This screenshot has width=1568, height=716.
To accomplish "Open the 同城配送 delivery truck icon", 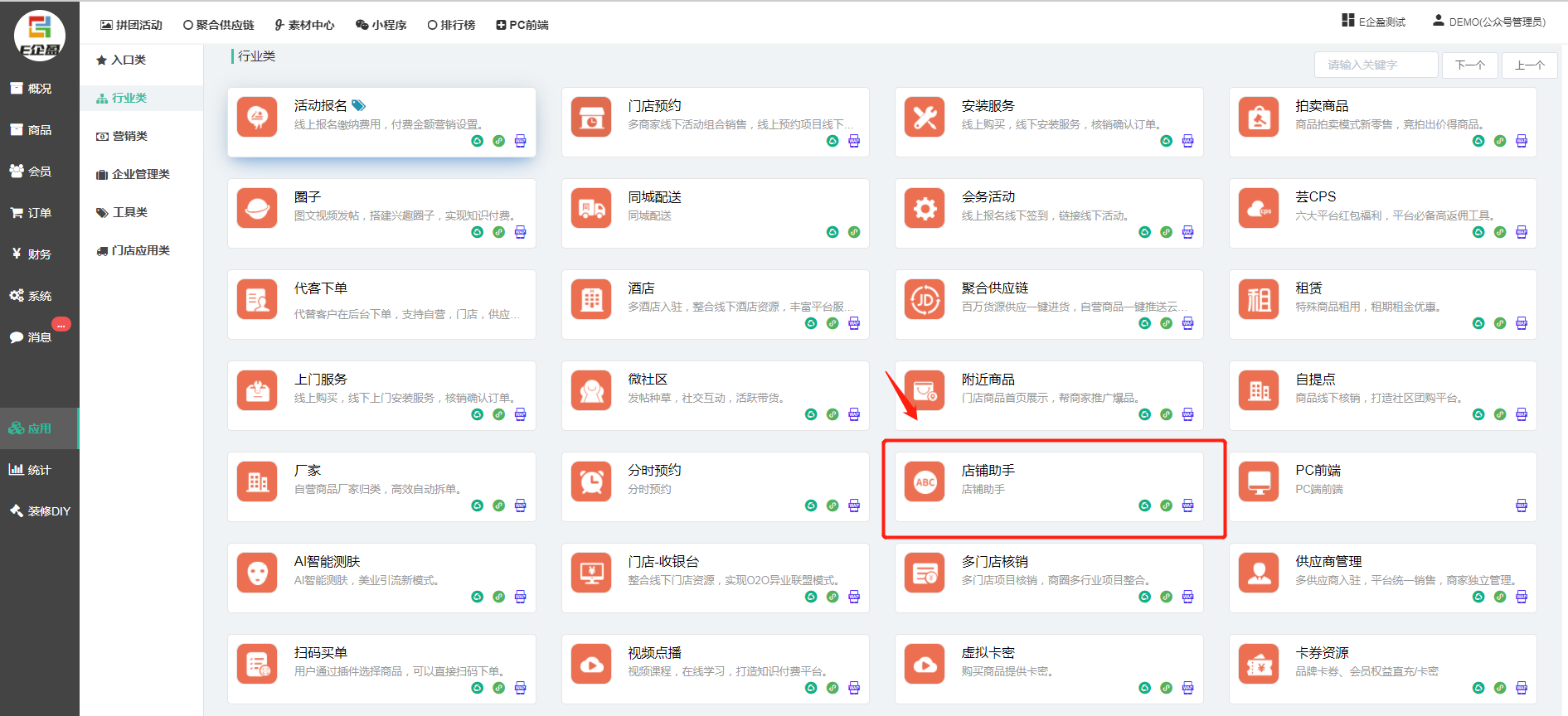I will pos(591,208).
